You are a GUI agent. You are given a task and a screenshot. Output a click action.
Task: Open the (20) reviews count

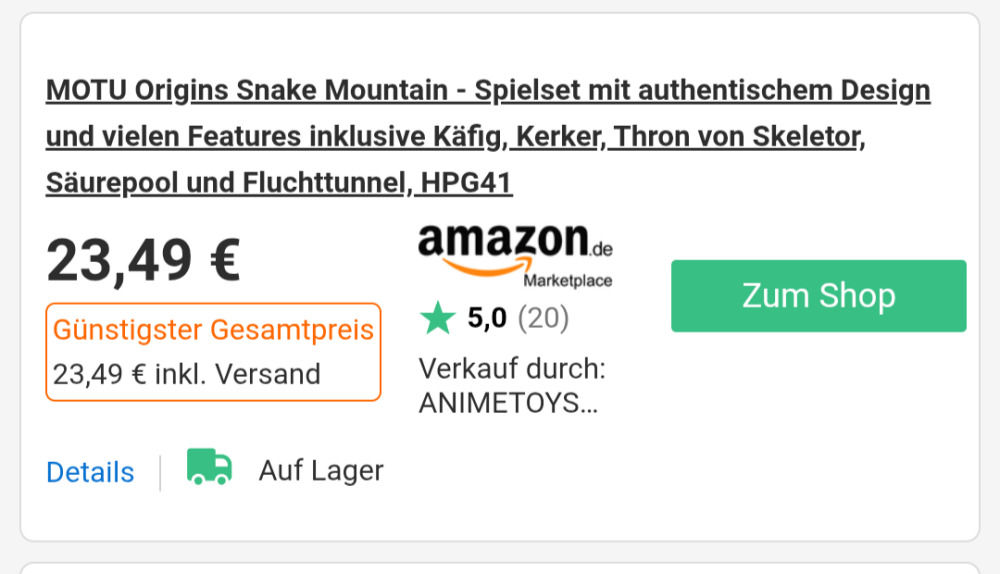click(543, 318)
